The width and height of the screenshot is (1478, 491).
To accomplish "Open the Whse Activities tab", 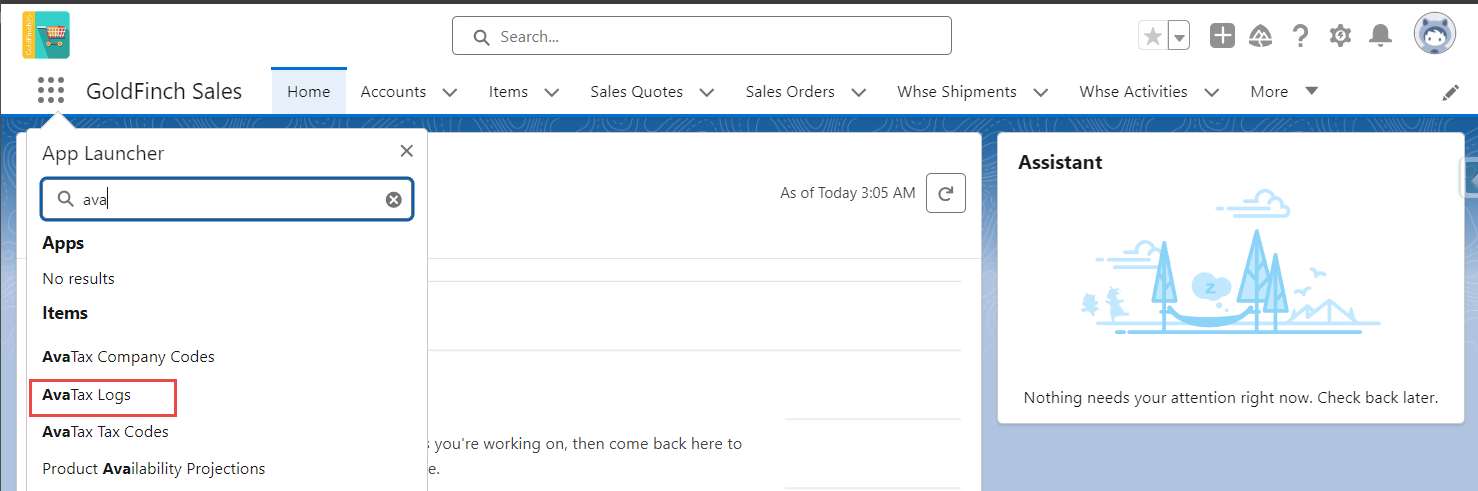I will tap(1134, 91).
